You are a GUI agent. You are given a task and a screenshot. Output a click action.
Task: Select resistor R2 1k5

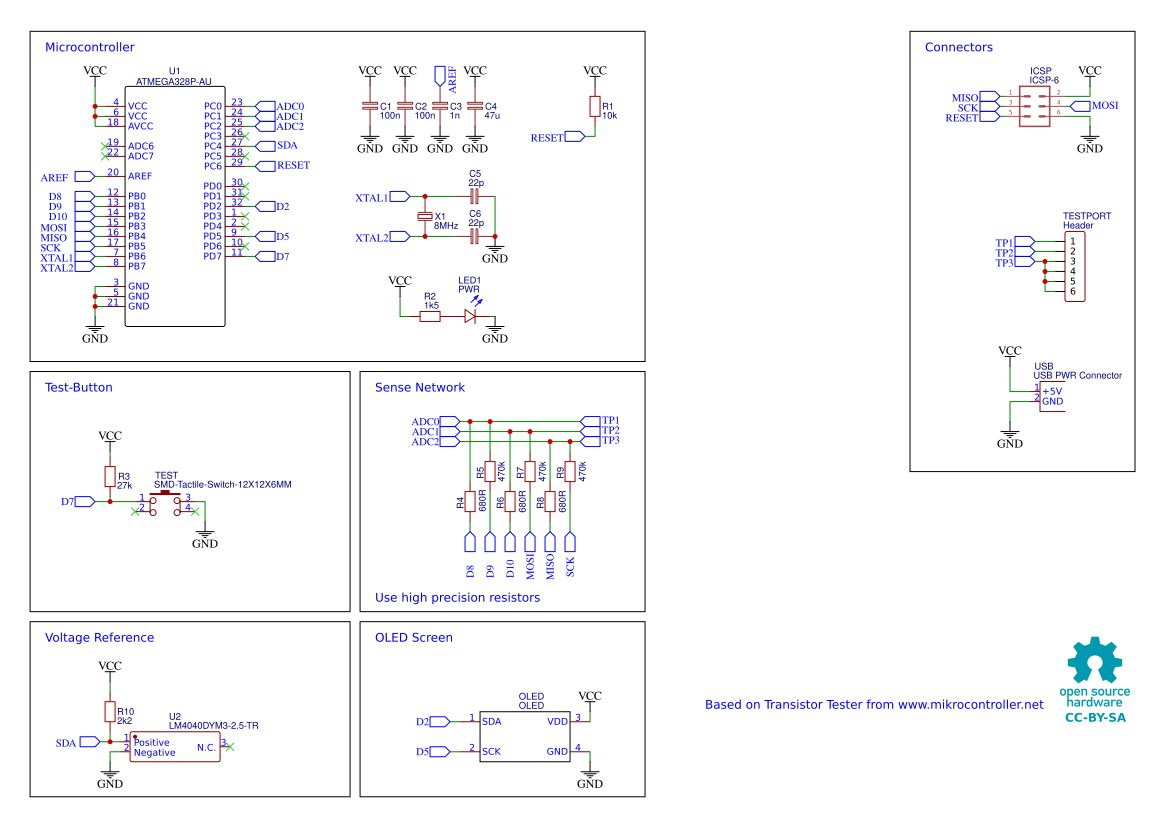click(x=430, y=316)
